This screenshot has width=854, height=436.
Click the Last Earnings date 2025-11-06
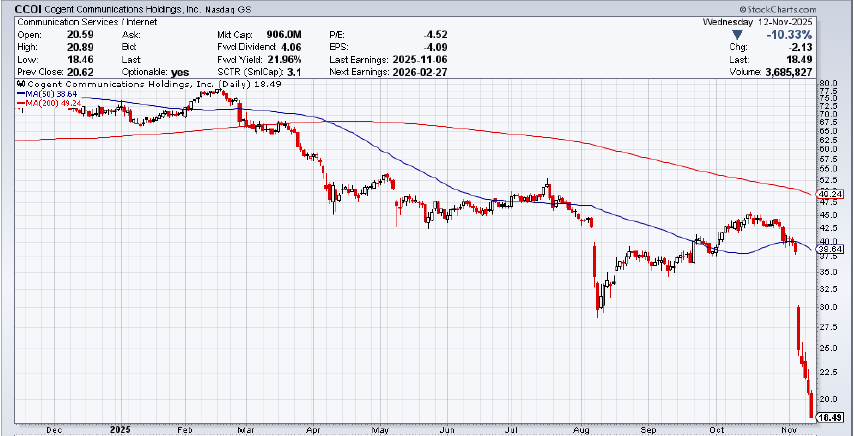[419, 59]
